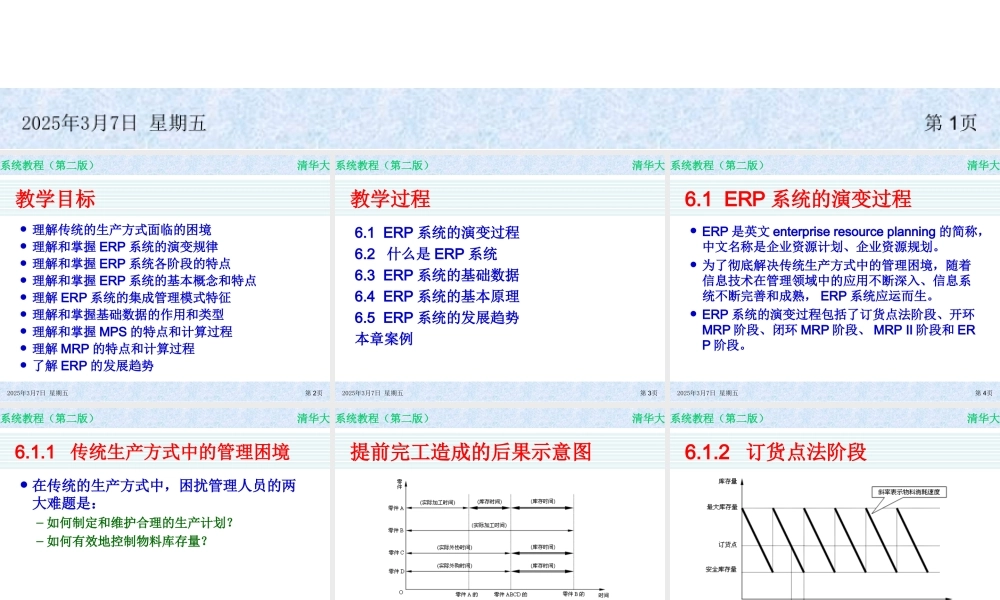Click the 系统教程（第二版）header on the 教学过程 slide
Image resolution: width=1000 pixels, height=600 pixels.
coord(383,165)
